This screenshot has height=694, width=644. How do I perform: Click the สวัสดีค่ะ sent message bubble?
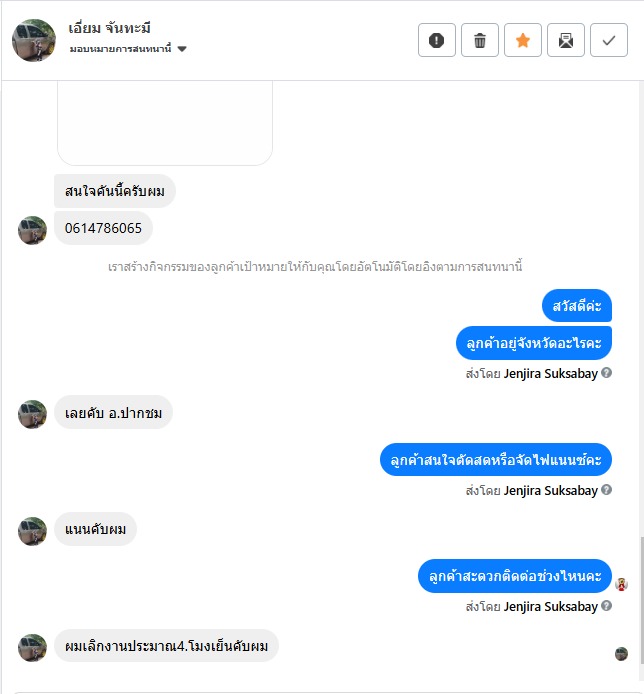[577, 305]
